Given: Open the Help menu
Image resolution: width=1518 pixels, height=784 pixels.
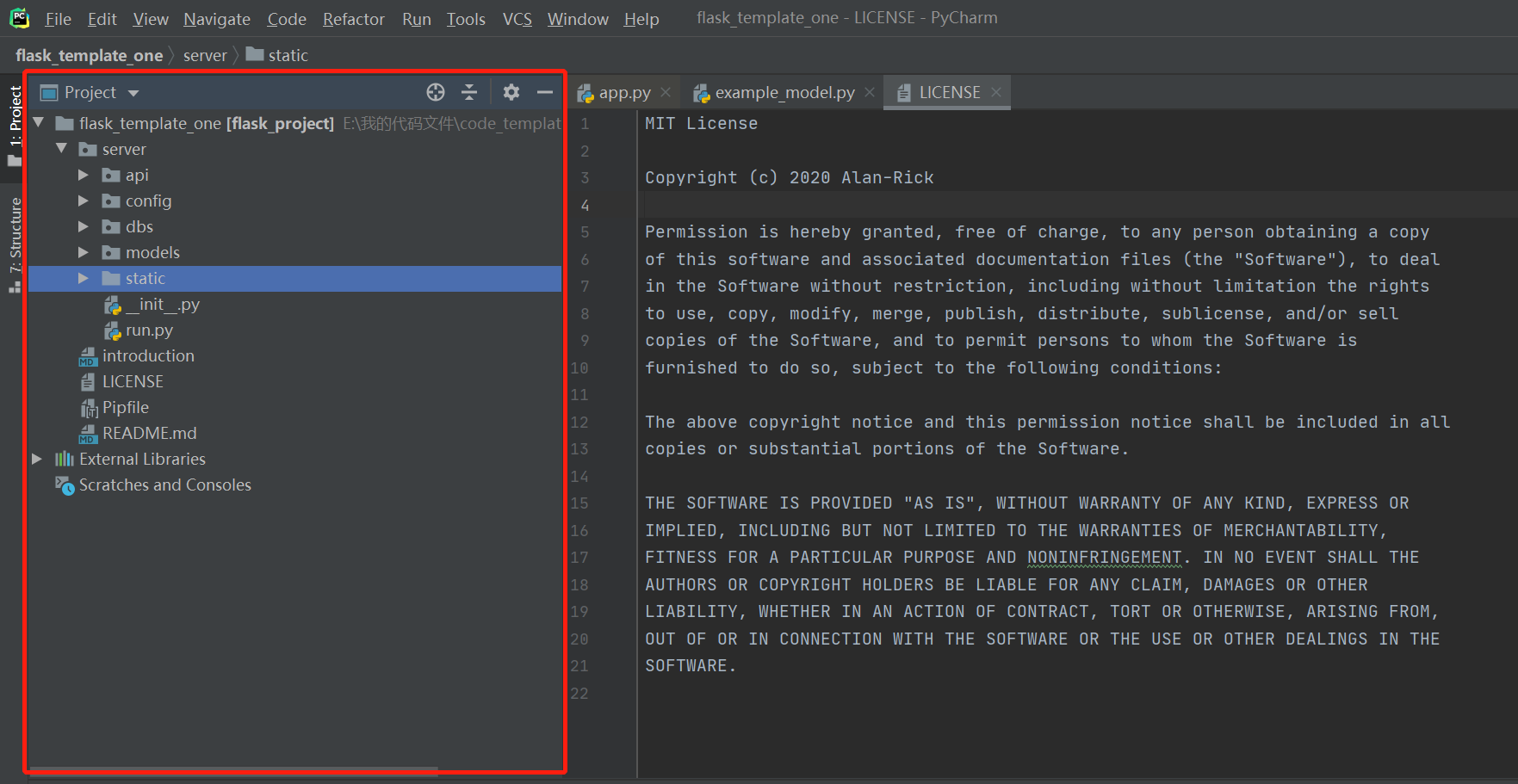Looking at the screenshot, I should click(641, 19).
